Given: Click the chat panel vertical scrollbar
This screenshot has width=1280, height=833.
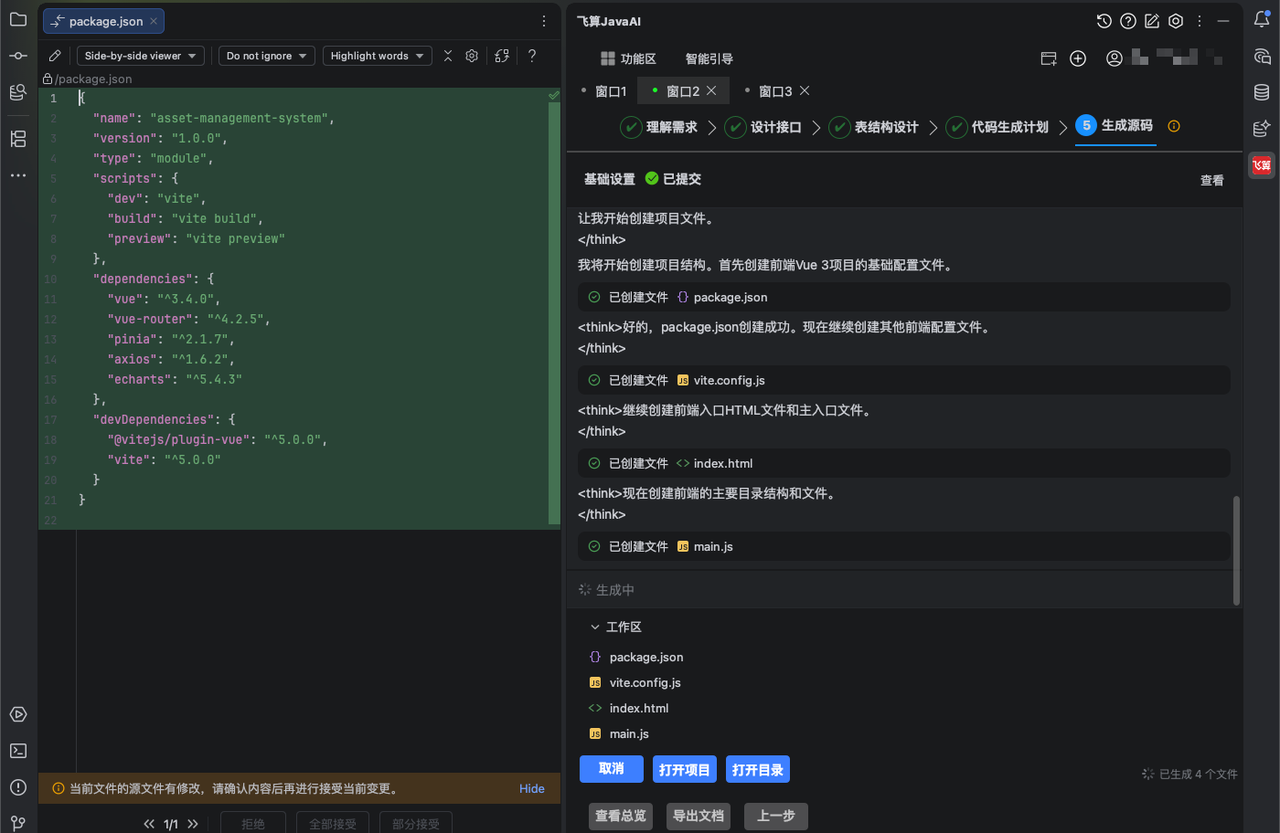Looking at the screenshot, I should coord(1237,550).
